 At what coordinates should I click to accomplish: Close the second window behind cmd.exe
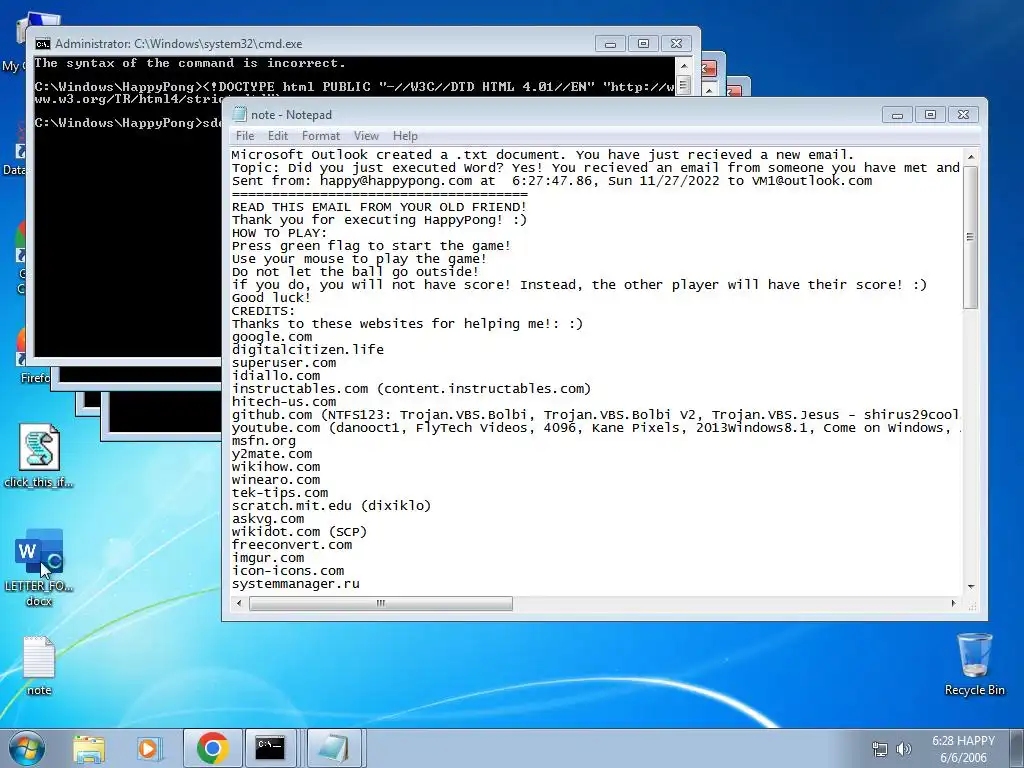pos(709,68)
